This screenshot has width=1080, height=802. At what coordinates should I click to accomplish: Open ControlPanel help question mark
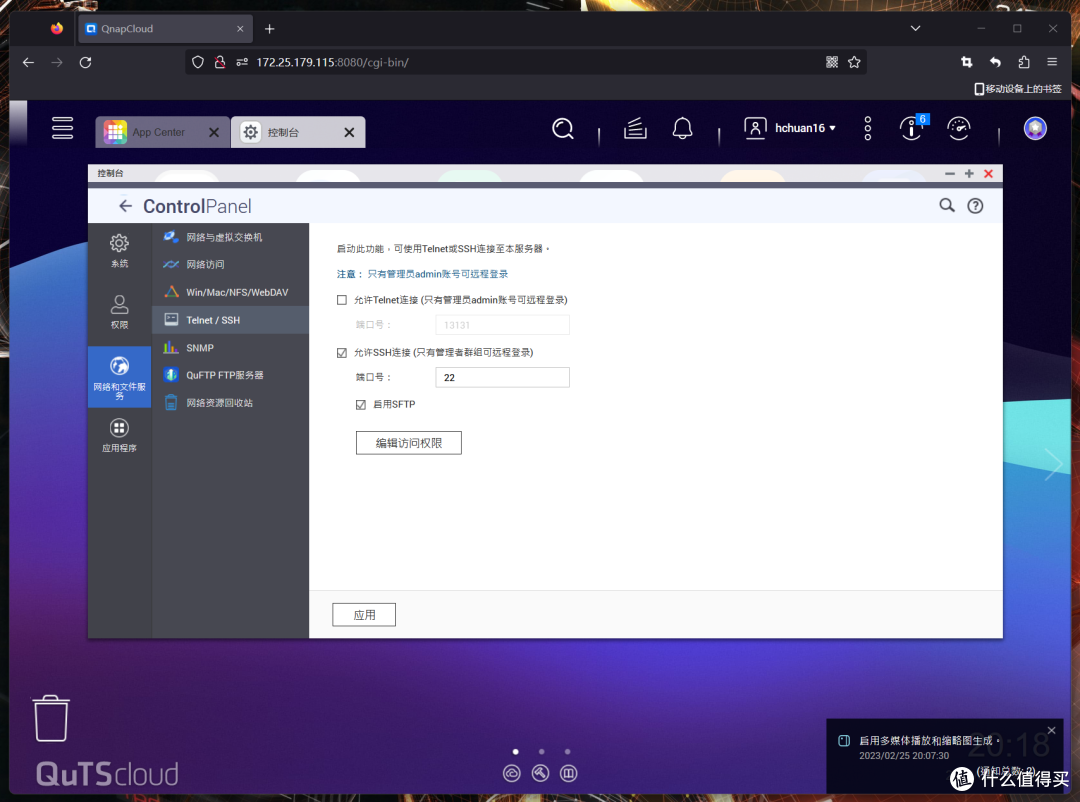pyautogui.click(x=975, y=205)
